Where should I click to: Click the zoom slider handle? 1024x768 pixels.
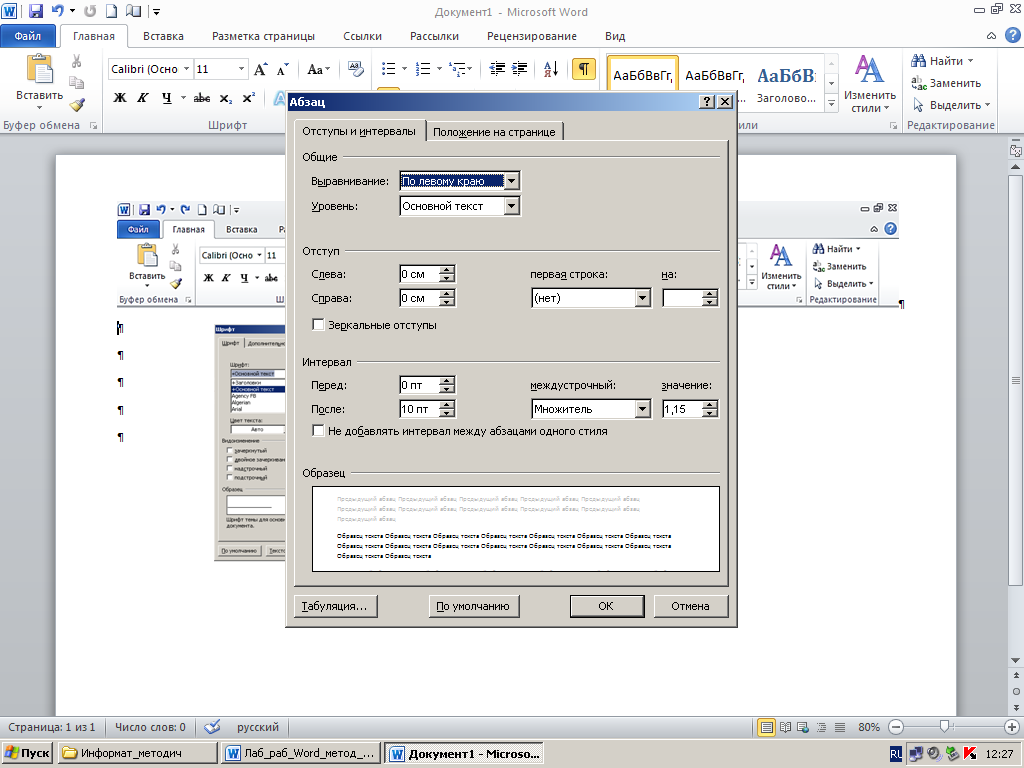[944, 727]
